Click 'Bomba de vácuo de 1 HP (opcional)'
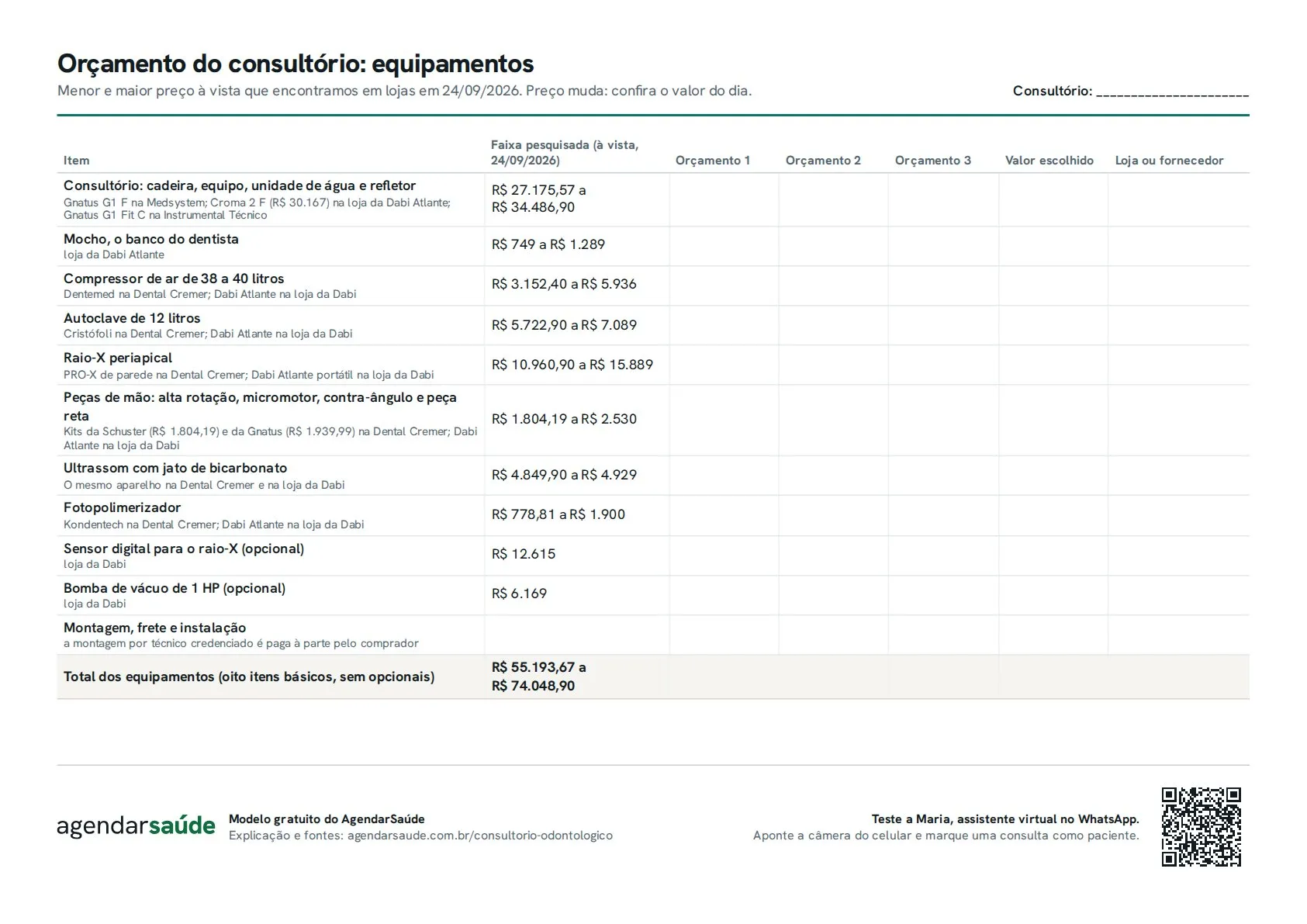Viewport: 1307px width, 924px height. (x=175, y=588)
